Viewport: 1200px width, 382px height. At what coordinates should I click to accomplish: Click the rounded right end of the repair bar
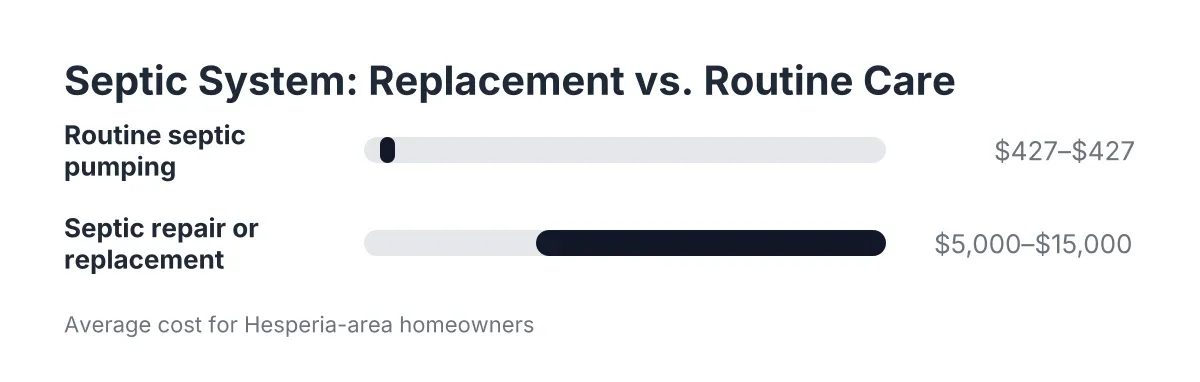click(x=876, y=243)
